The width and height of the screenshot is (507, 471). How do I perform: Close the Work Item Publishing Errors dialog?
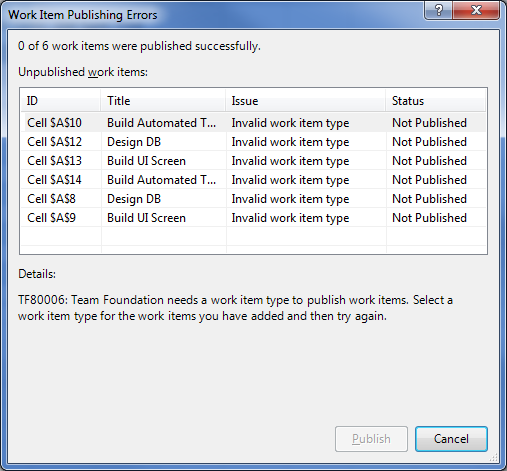(476, 10)
